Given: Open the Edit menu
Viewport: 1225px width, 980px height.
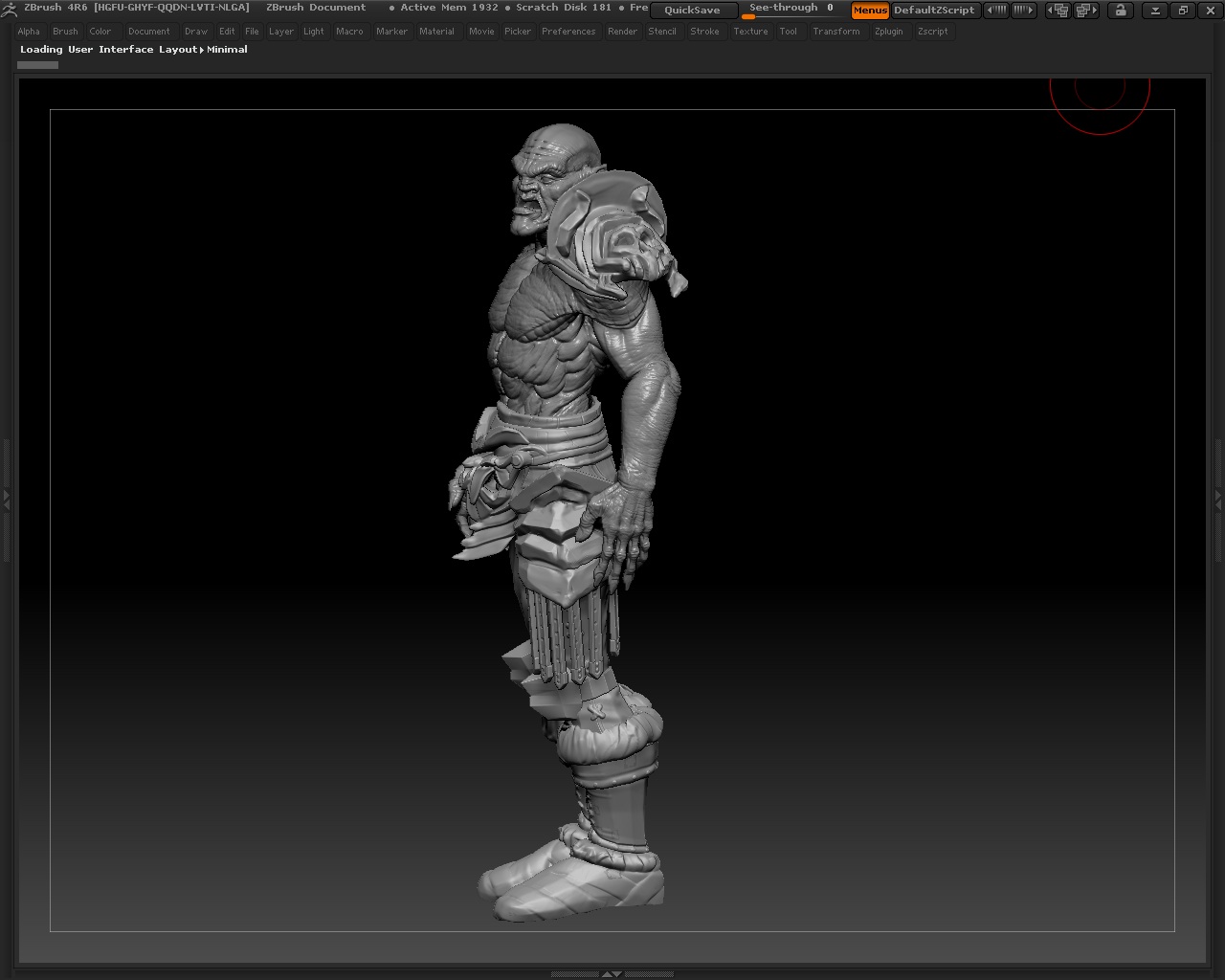Looking at the screenshot, I should [x=227, y=32].
